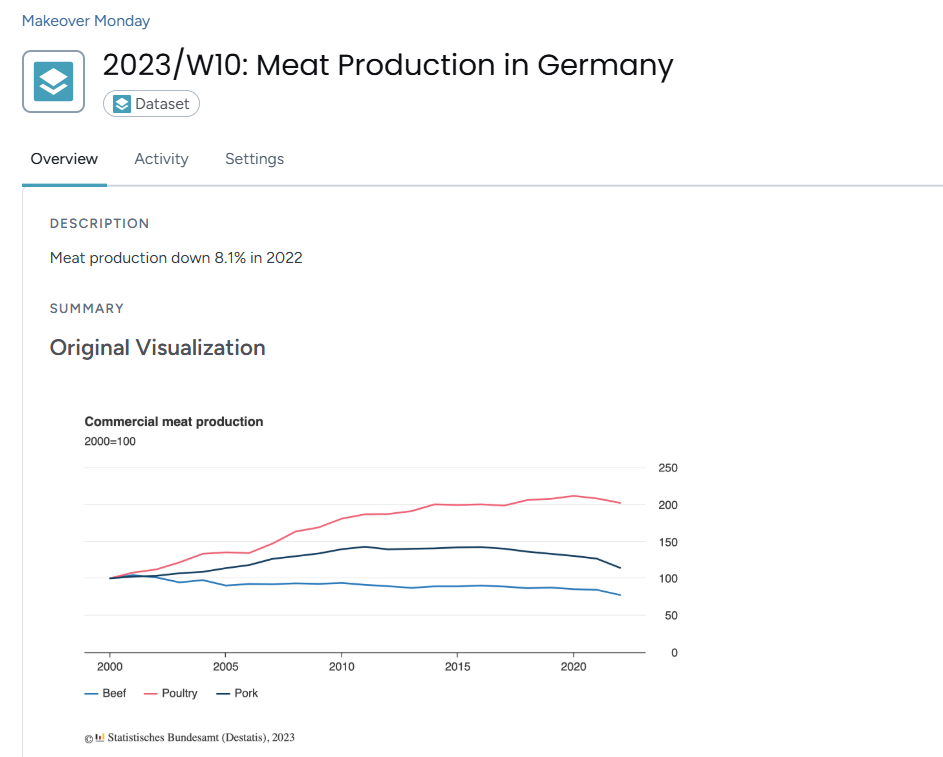Select the small dataset icon inside Dataset badge
The height and width of the screenshot is (757, 943).
tap(121, 103)
